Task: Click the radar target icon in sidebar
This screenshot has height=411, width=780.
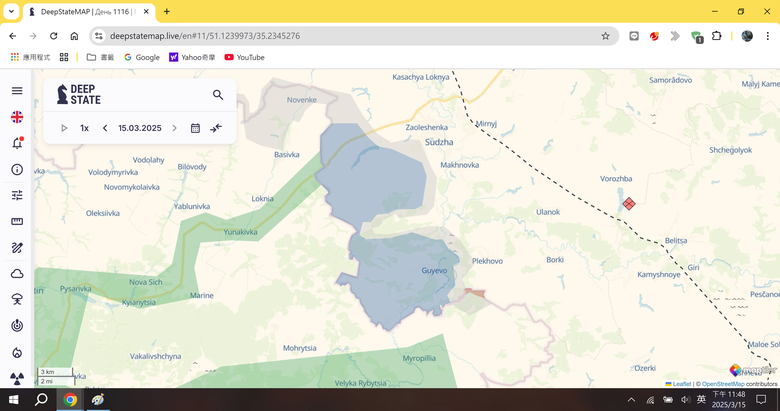Action: 17,326
